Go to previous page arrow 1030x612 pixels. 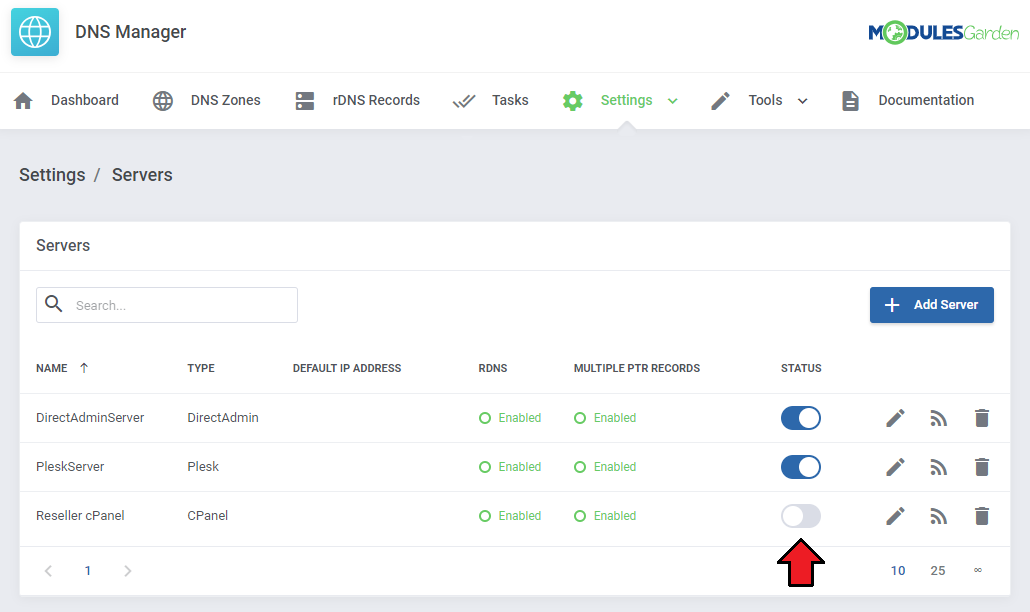pyautogui.click(x=48, y=571)
